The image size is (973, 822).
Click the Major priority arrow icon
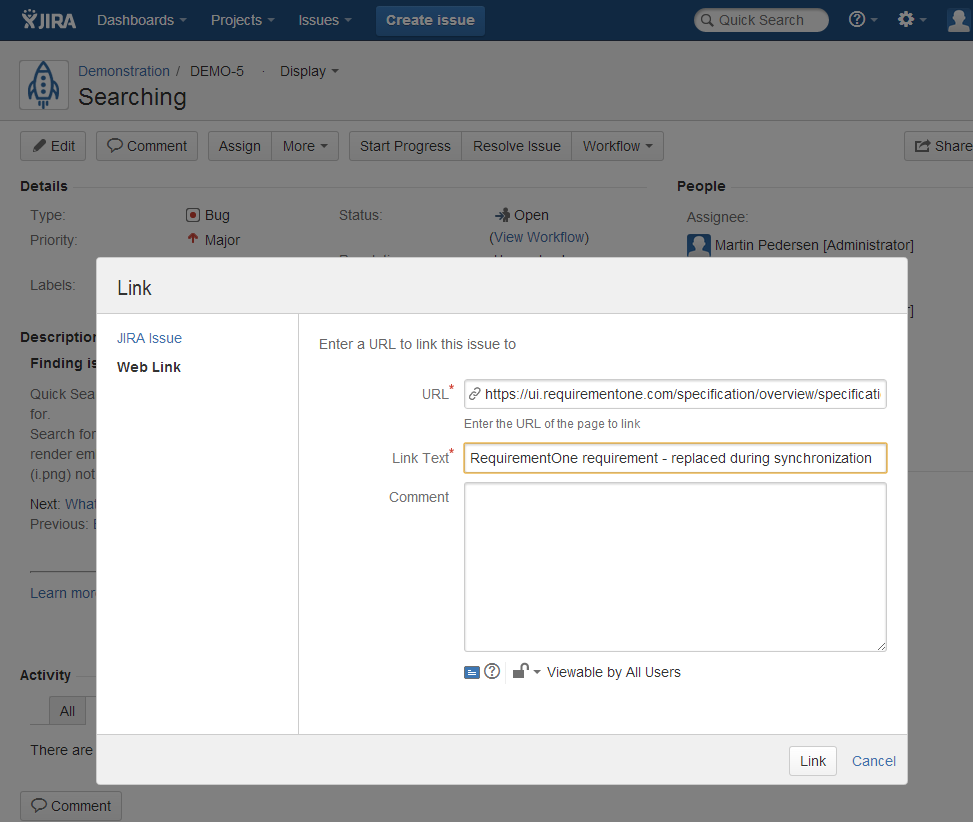coord(193,239)
